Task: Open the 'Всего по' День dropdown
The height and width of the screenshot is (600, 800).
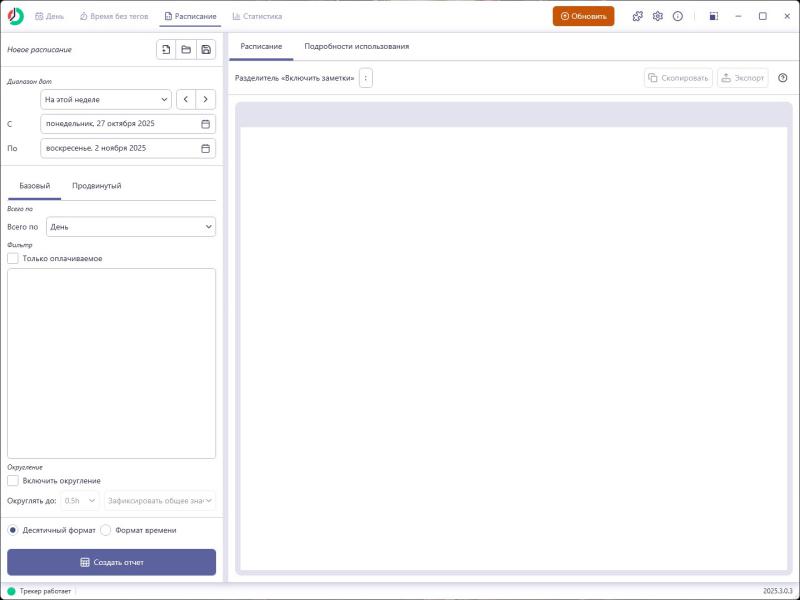Action: coord(130,227)
